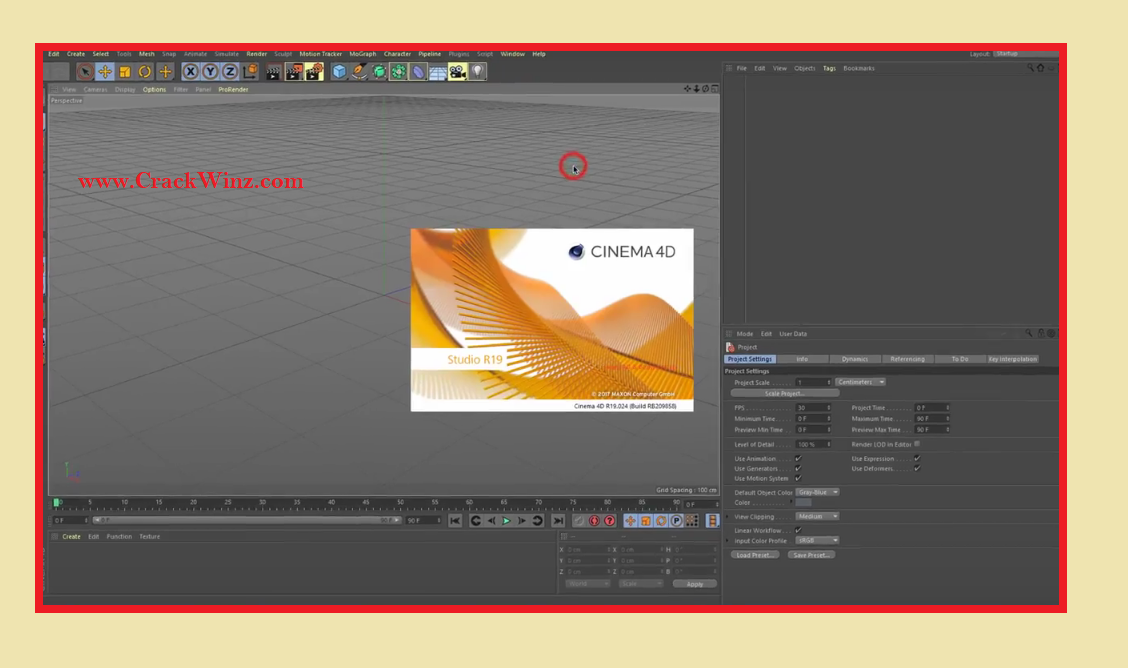
Task: Toggle Use Generators checkbox
Action: point(799,468)
